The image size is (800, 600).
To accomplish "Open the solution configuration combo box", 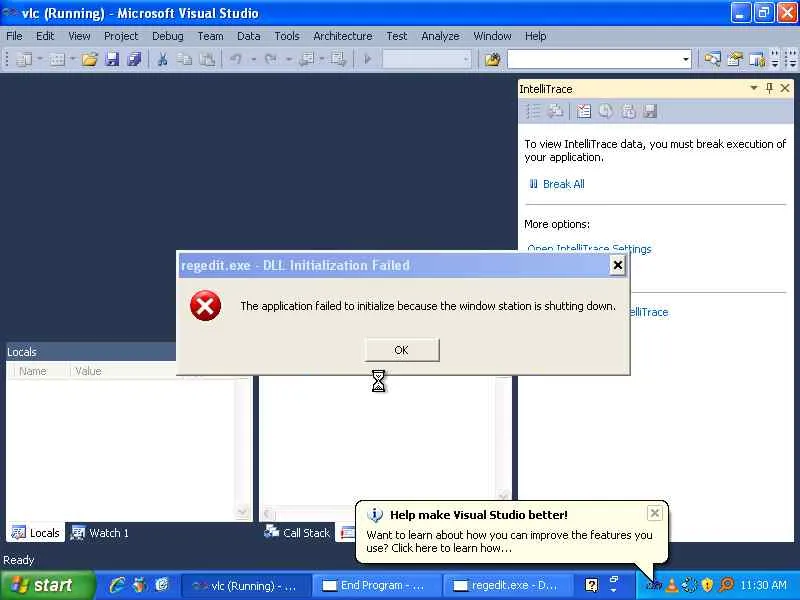I will click(x=427, y=60).
